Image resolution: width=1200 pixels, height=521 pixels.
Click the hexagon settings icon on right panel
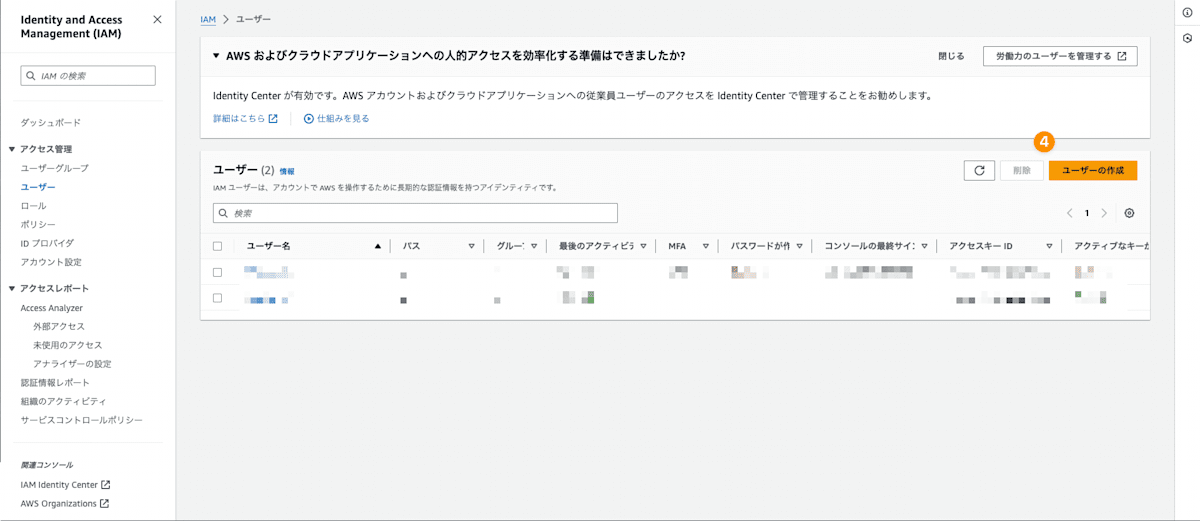(1186, 38)
